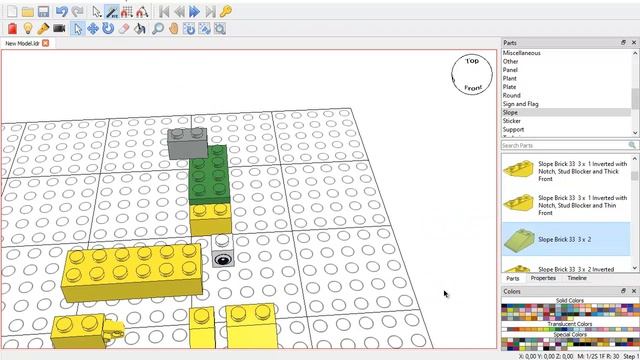Pick Slope Brick 33 3x1 Inverted Thin Front
Viewport: 640px width, 360px height.
point(566,205)
